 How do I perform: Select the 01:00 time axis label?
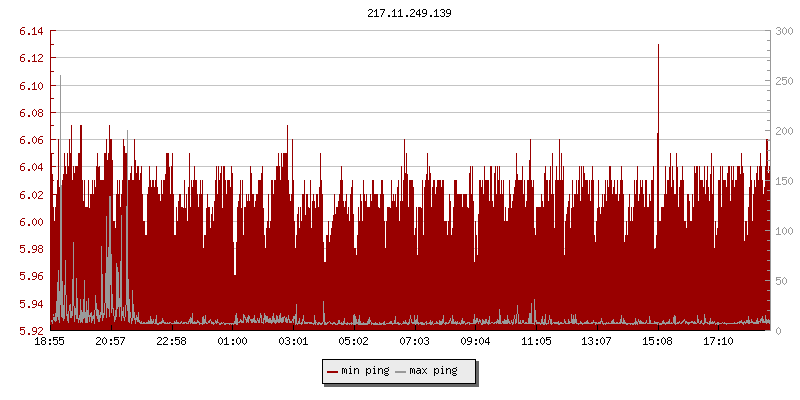click(x=233, y=342)
